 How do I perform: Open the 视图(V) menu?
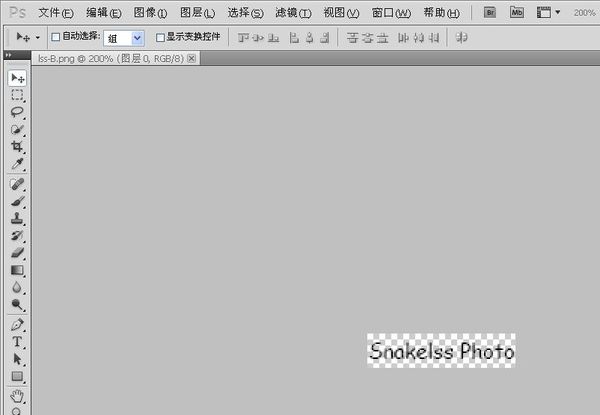pos(341,13)
